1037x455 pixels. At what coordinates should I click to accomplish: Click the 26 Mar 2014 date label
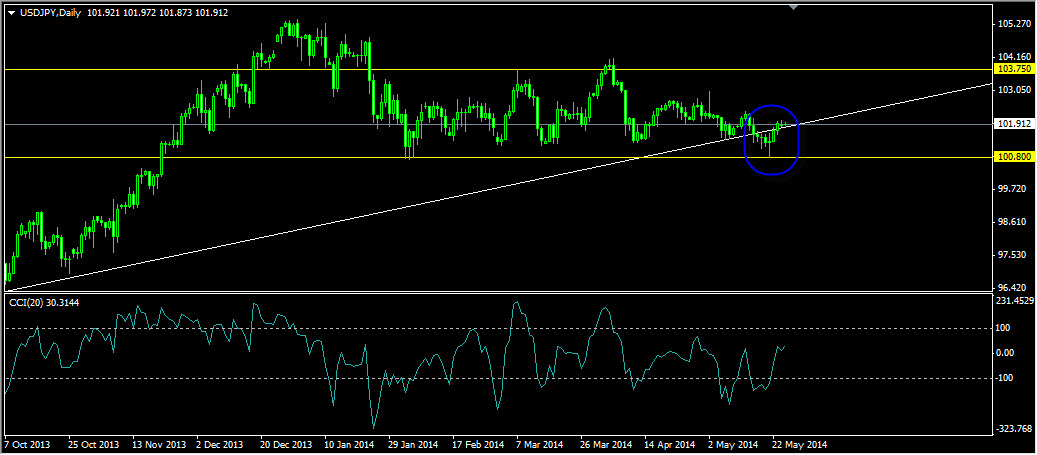[608, 444]
